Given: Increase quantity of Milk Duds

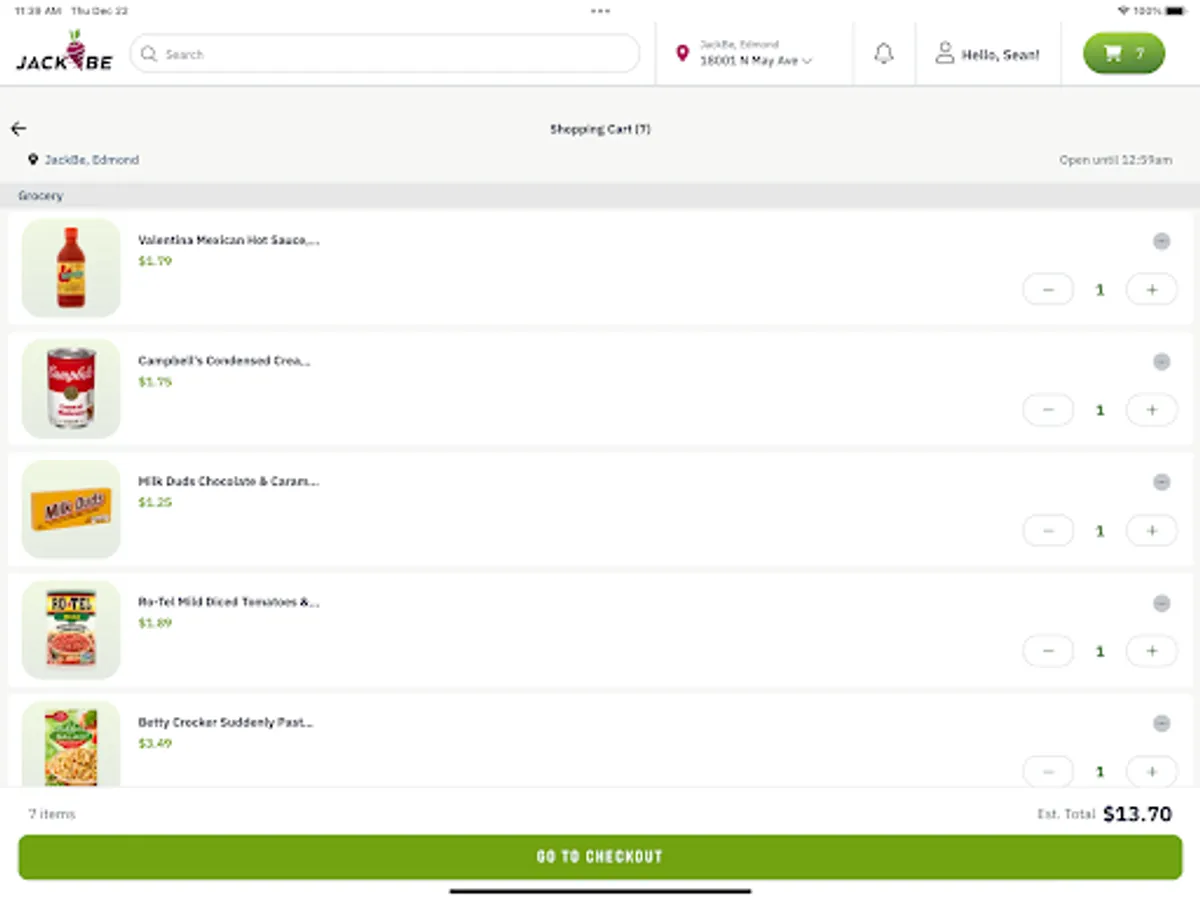Looking at the screenshot, I should (x=1152, y=531).
